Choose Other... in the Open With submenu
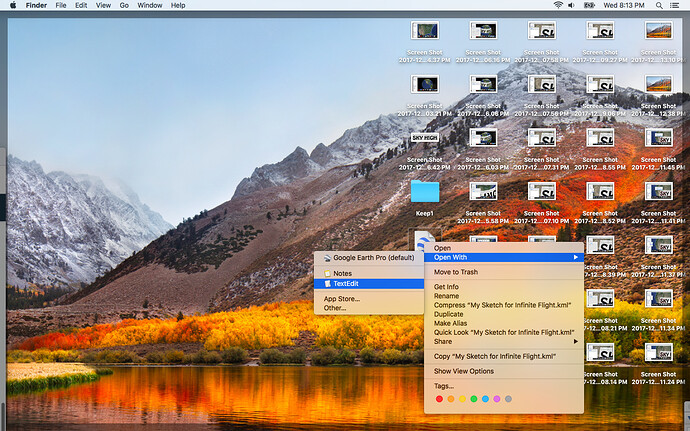Viewport: 690px width, 431px height. (x=369, y=308)
